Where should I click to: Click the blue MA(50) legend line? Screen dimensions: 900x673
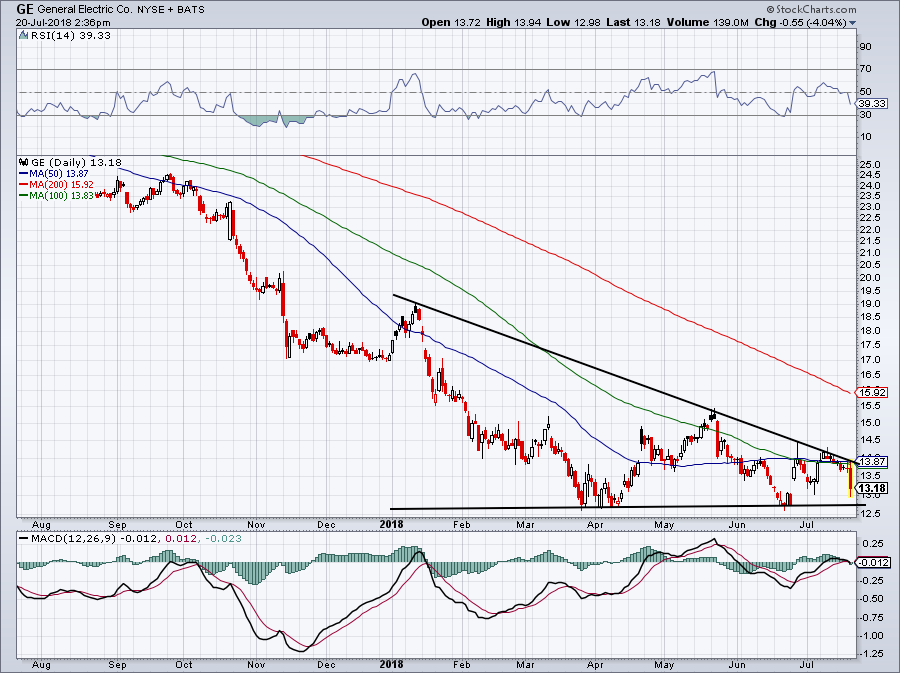(24, 173)
